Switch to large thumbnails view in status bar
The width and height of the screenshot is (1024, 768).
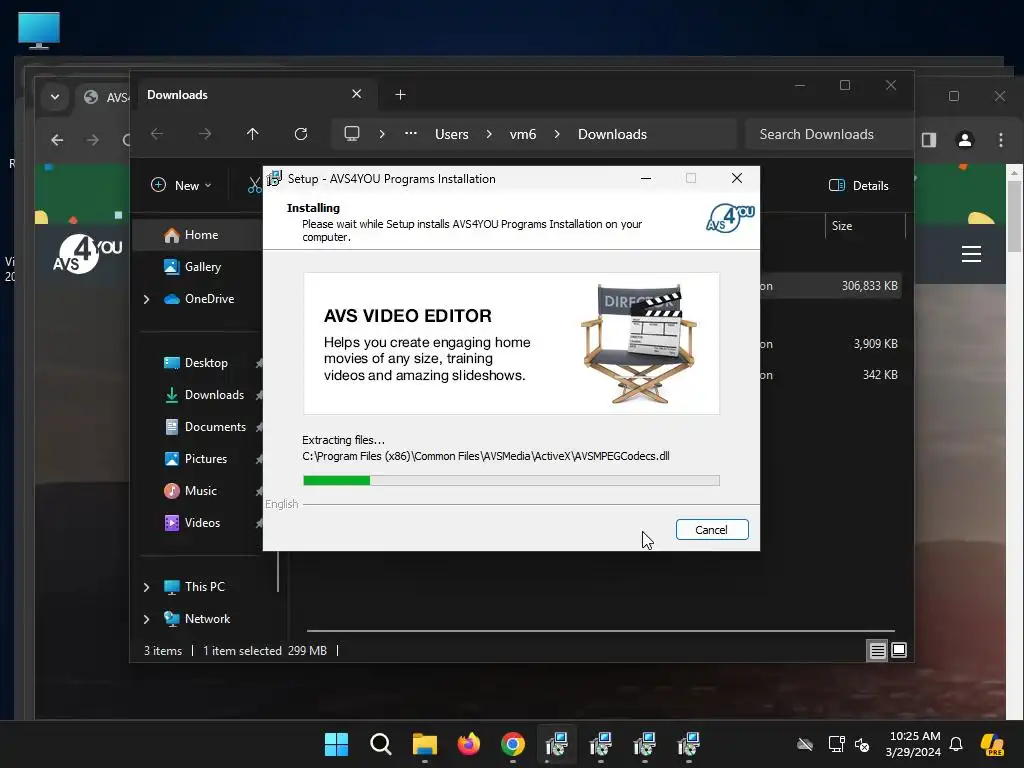[899, 650]
